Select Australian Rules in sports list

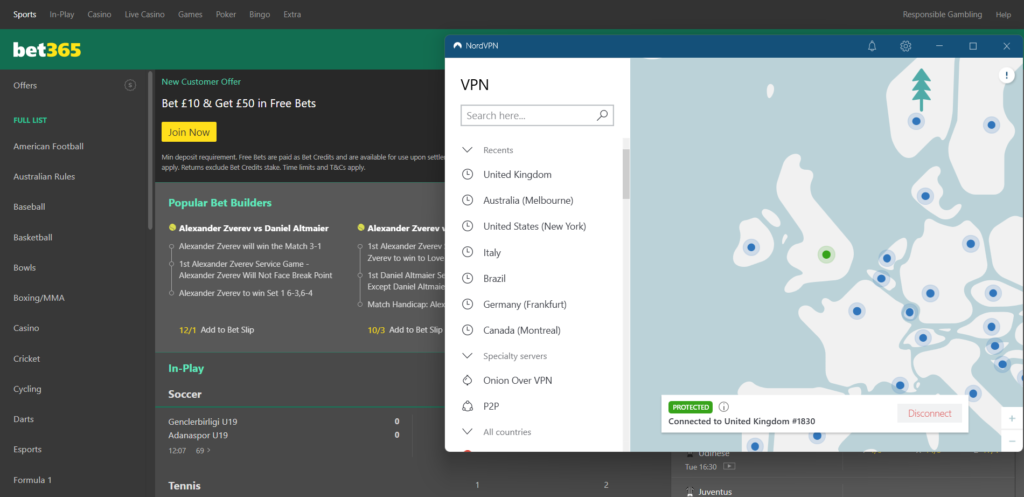tap(44, 176)
